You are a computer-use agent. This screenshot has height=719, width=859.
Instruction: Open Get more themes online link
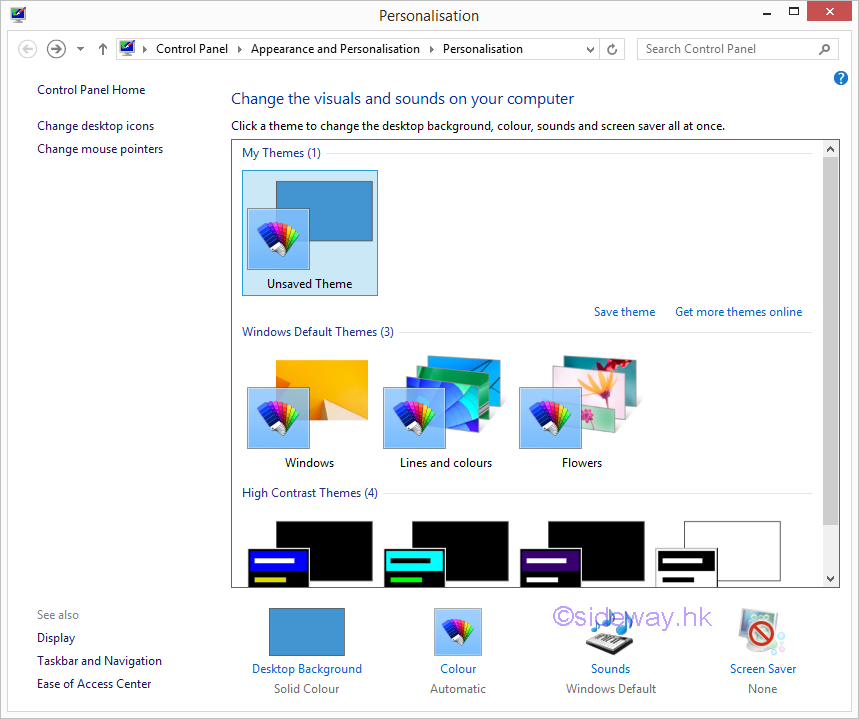[x=738, y=312]
